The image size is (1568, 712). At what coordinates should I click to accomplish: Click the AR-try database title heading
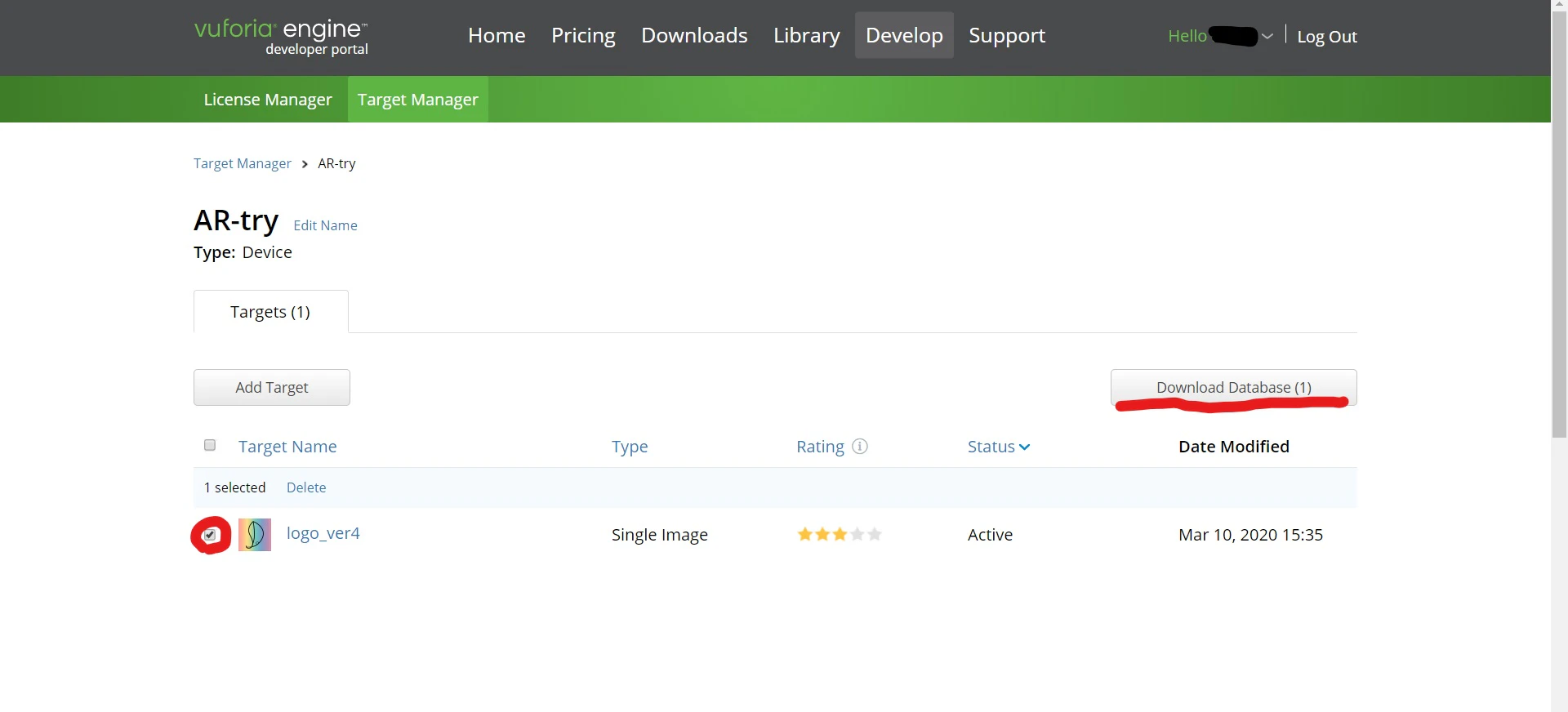tap(236, 220)
